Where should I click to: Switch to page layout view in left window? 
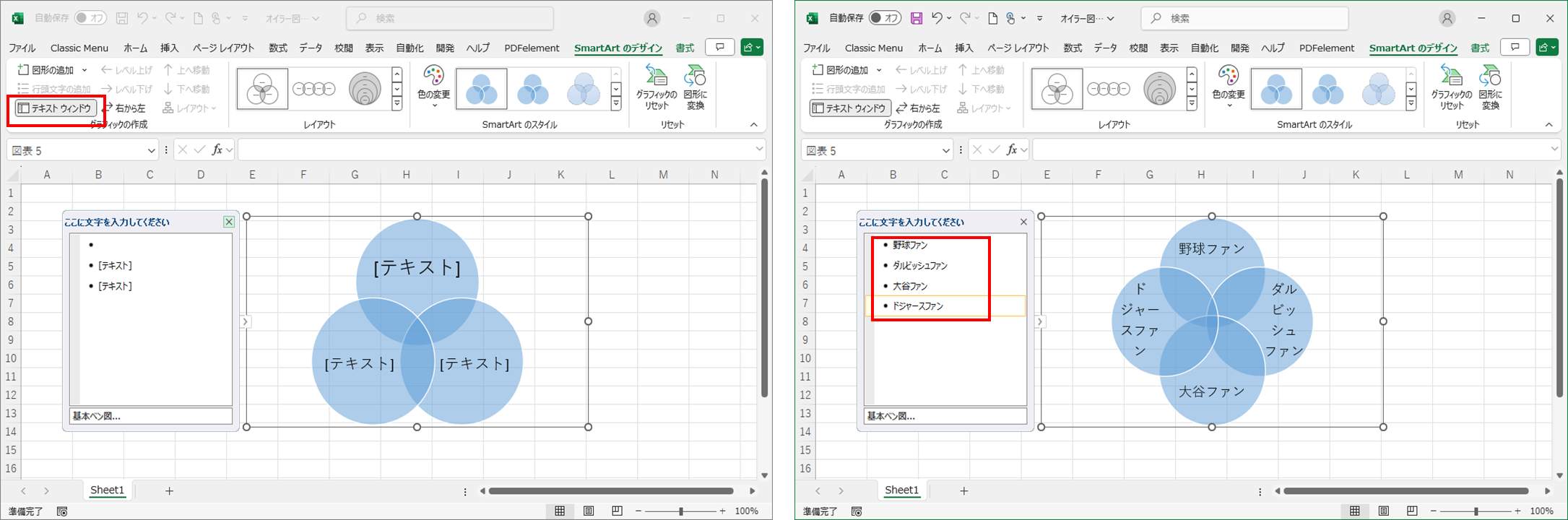(x=589, y=511)
